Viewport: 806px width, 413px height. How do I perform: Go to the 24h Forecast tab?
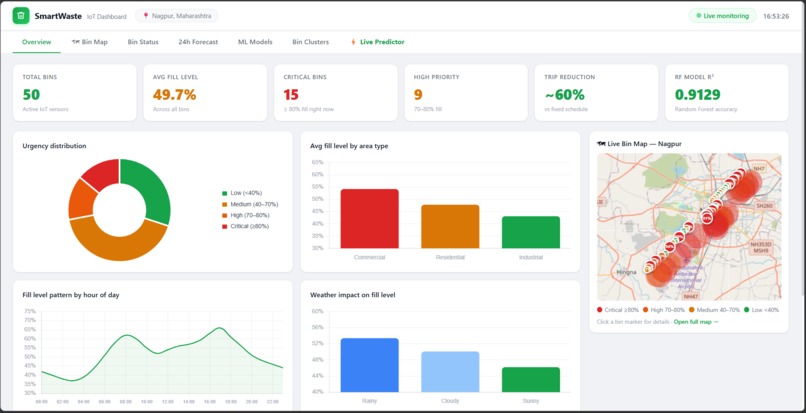tap(198, 42)
